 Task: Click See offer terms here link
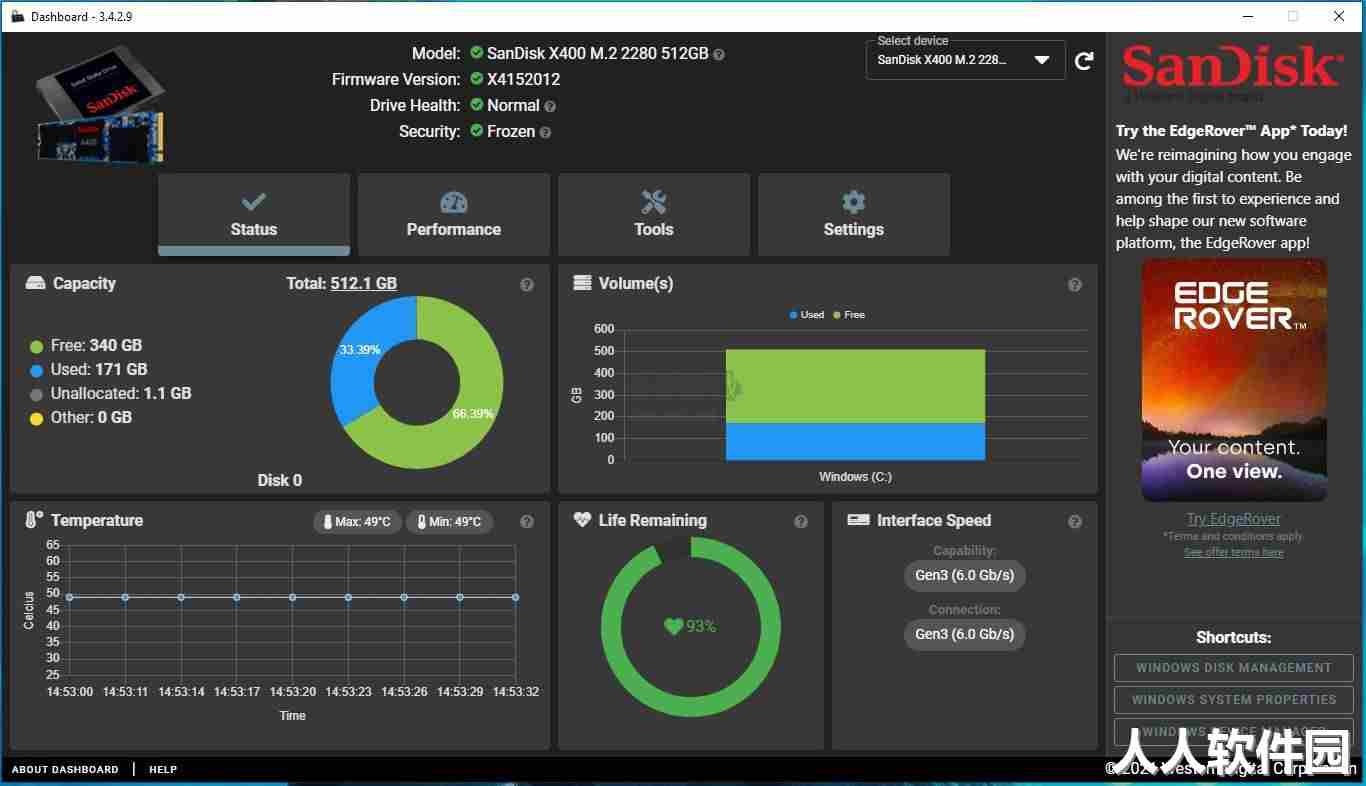(x=1233, y=552)
